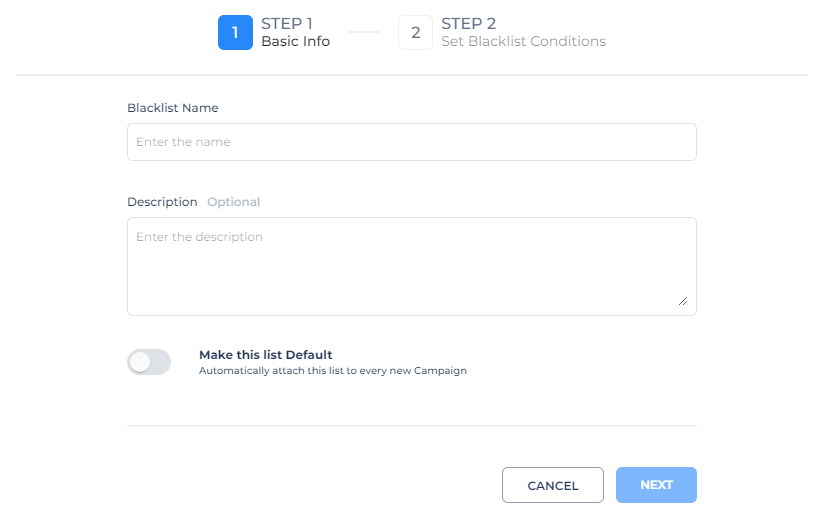Click the Automatically attach this list helper text

click(x=332, y=371)
